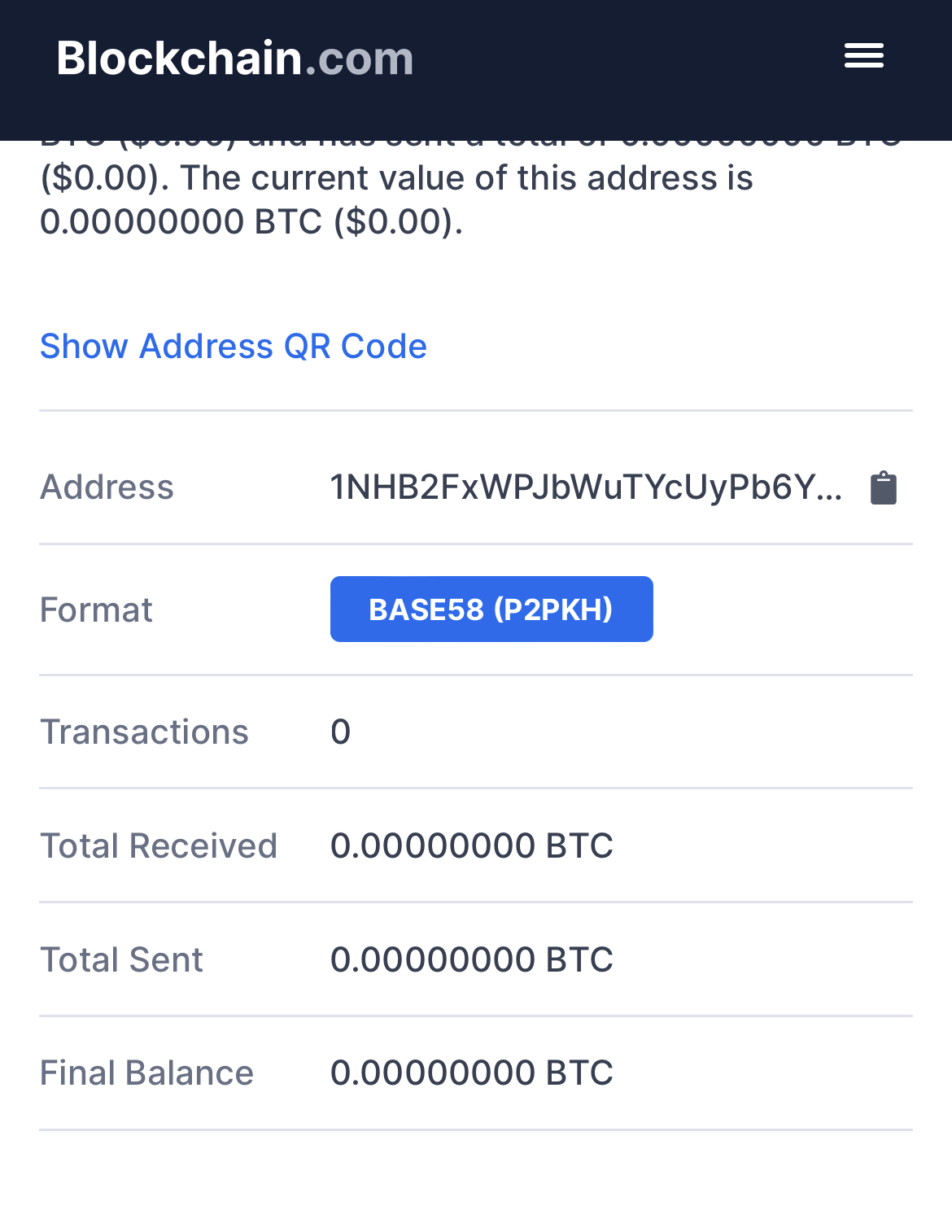952x1232 pixels.
Task: Select the Final Balance BTC amount
Action: point(472,1073)
